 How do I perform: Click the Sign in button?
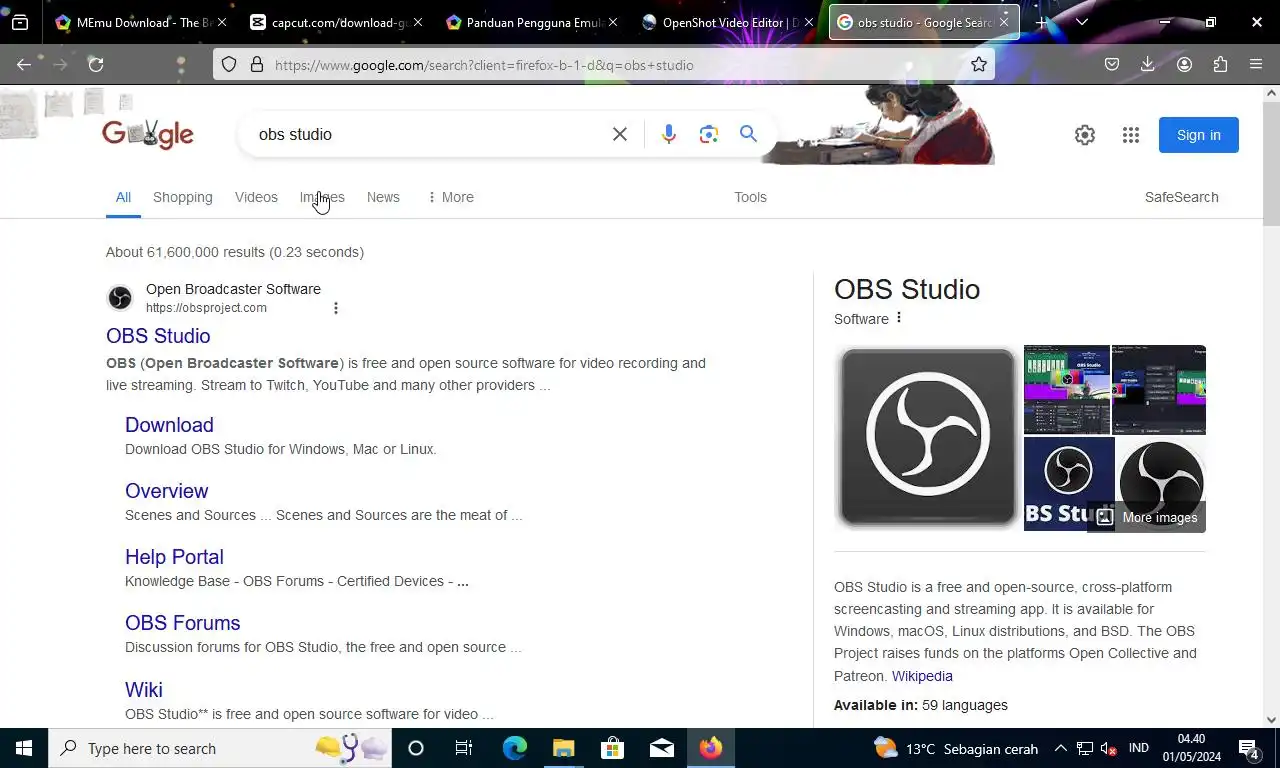pyautogui.click(x=1199, y=135)
